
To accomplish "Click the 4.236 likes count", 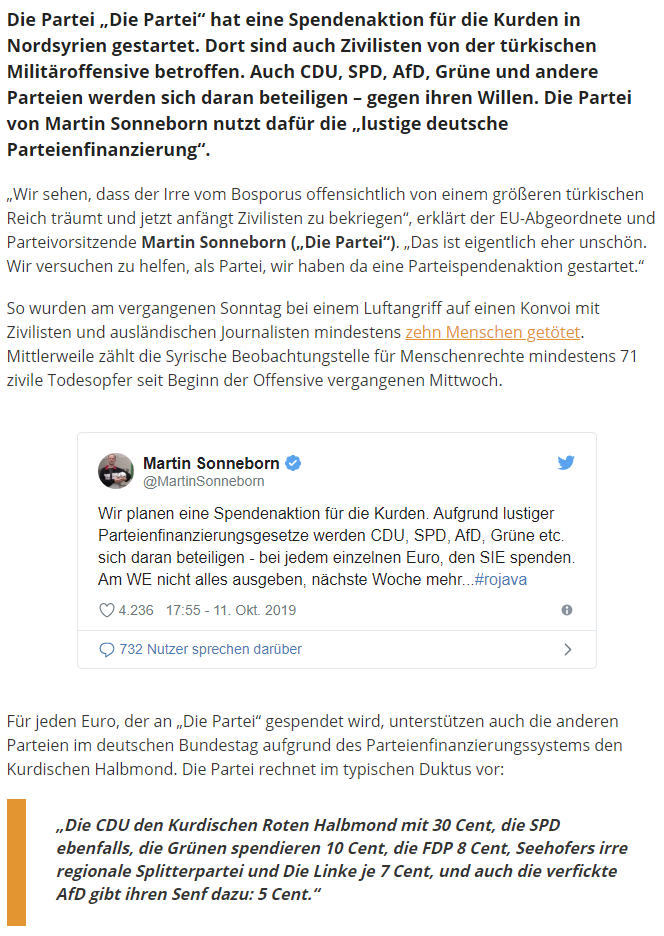I will click(136, 610).
